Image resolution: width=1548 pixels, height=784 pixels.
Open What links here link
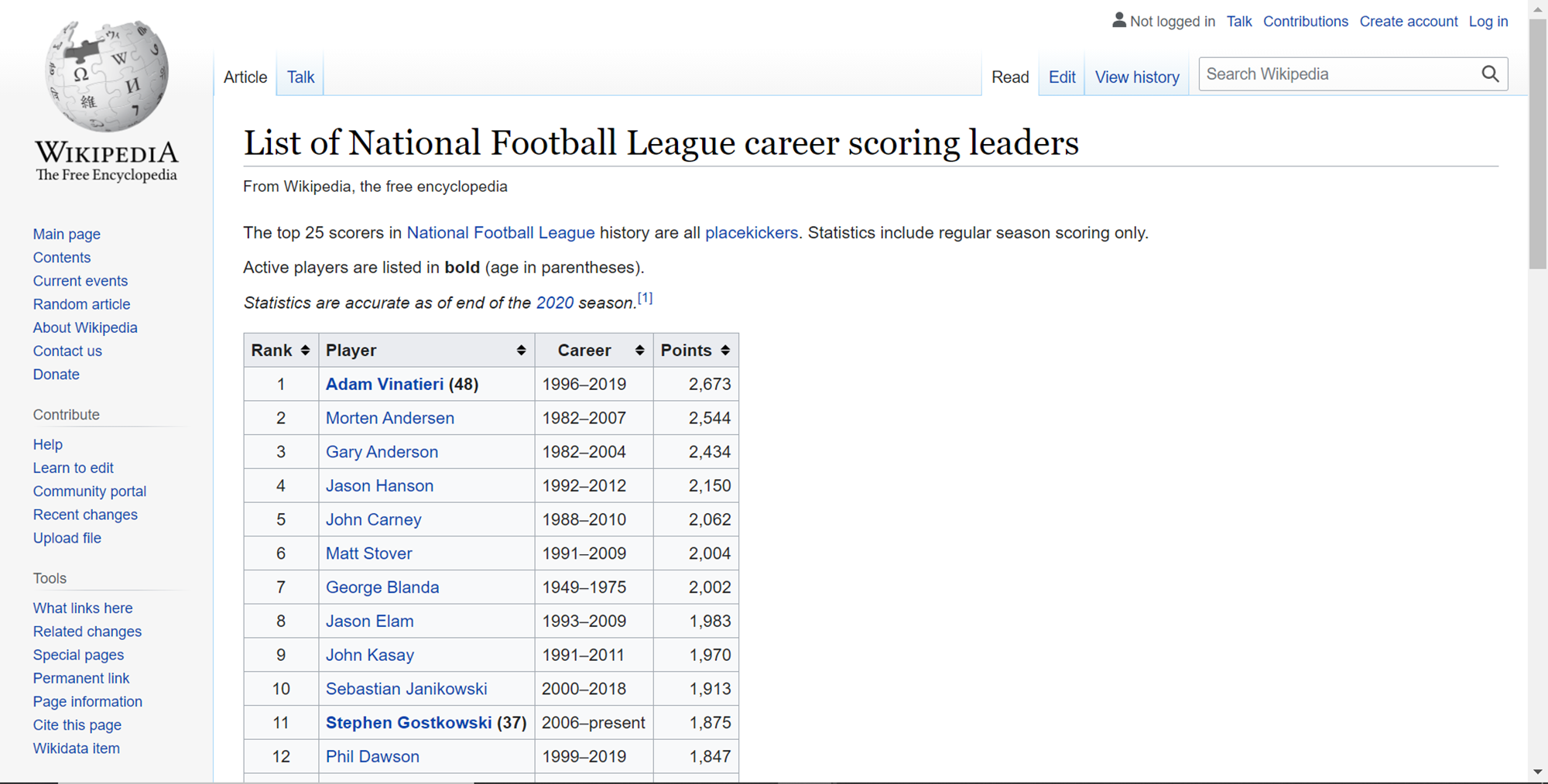click(83, 608)
